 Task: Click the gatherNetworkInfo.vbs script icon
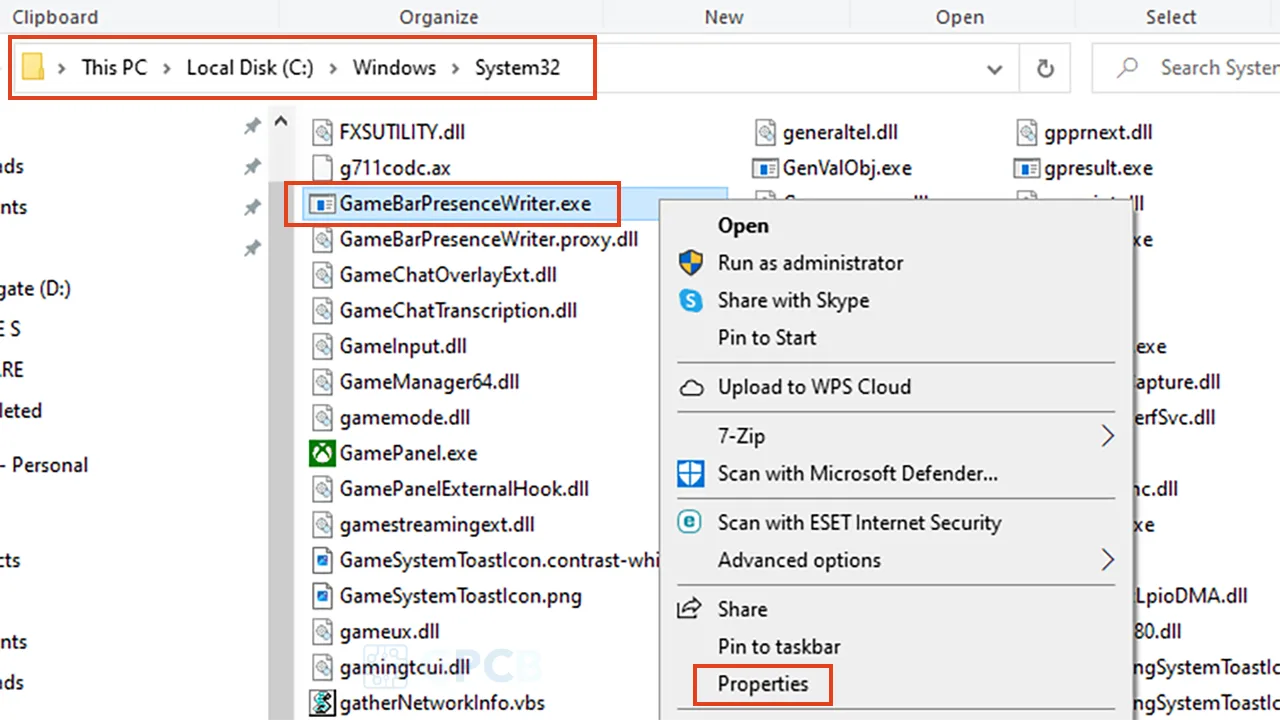pyautogui.click(x=321, y=702)
